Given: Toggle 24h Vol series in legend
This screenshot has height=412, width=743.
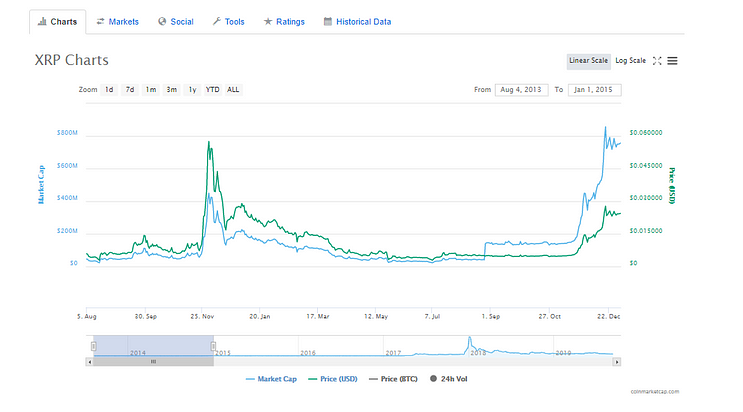Looking at the screenshot, I should (449, 379).
